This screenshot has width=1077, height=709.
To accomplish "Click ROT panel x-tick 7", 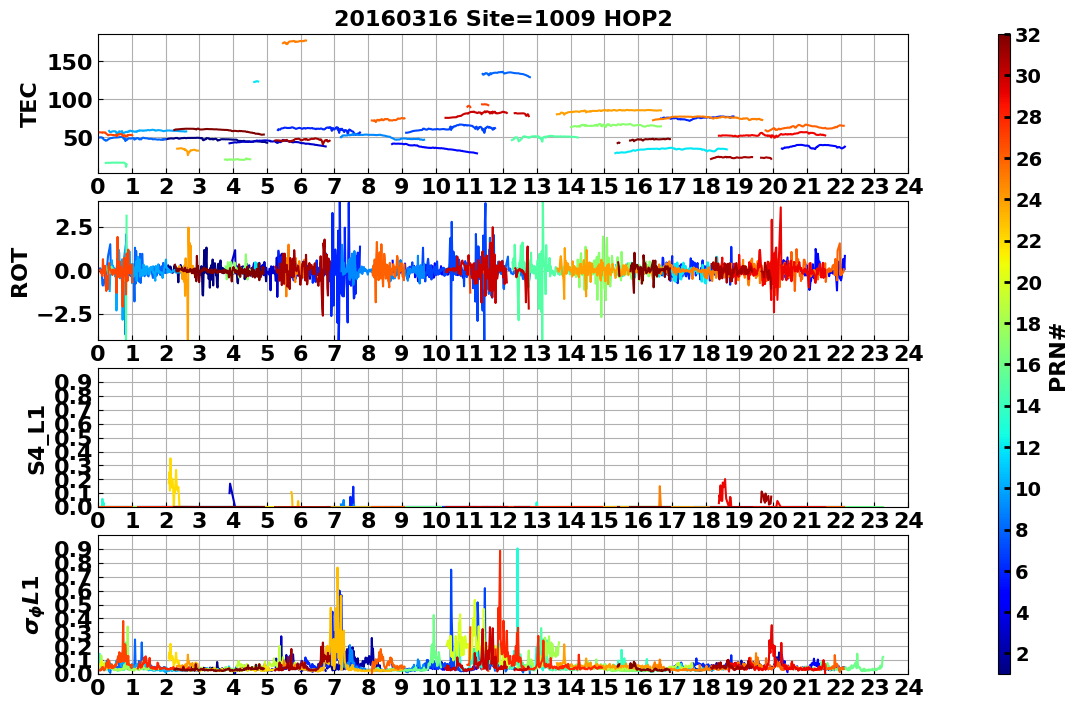I will (x=335, y=354).
